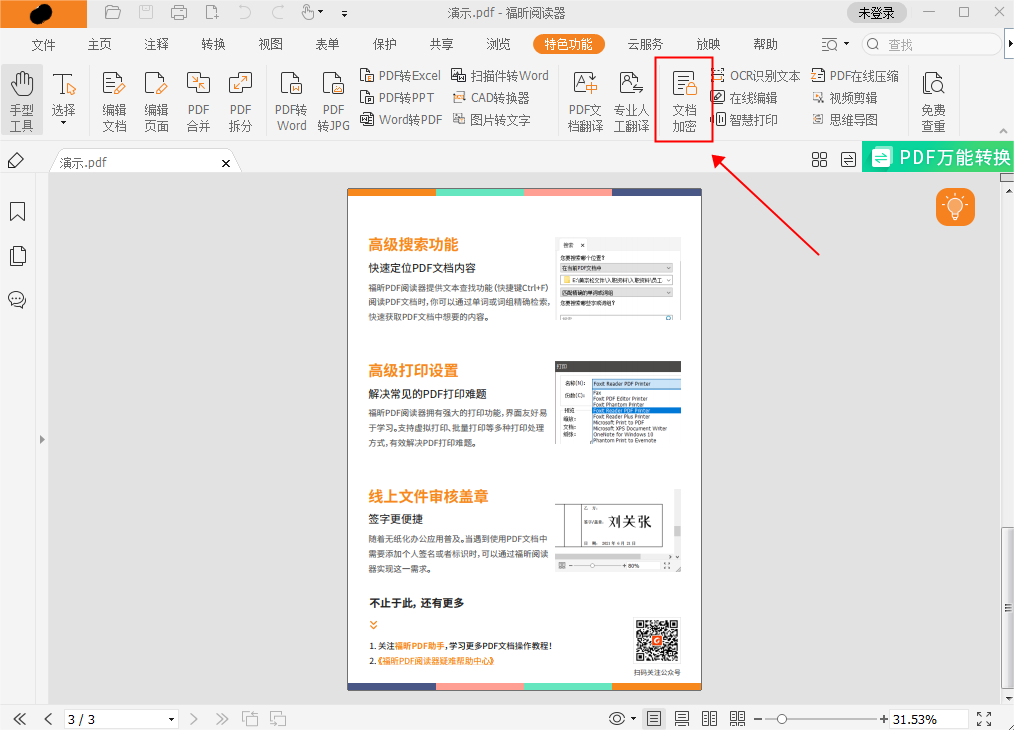This screenshot has width=1014, height=730.
Task: Click the green PDF万能转换 banner
Action: coord(938,157)
